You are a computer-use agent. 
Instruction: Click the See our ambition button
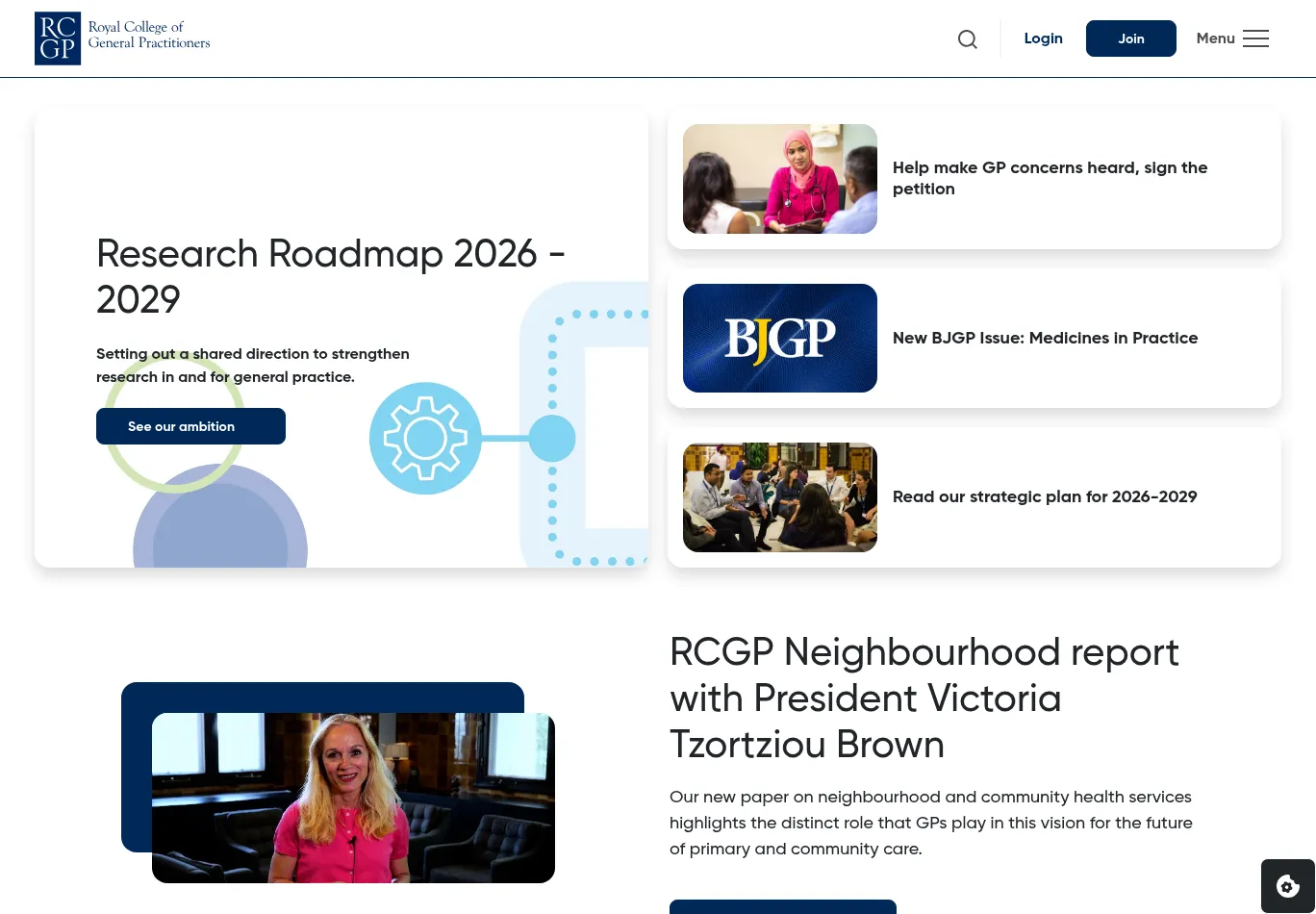(x=190, y=426)
